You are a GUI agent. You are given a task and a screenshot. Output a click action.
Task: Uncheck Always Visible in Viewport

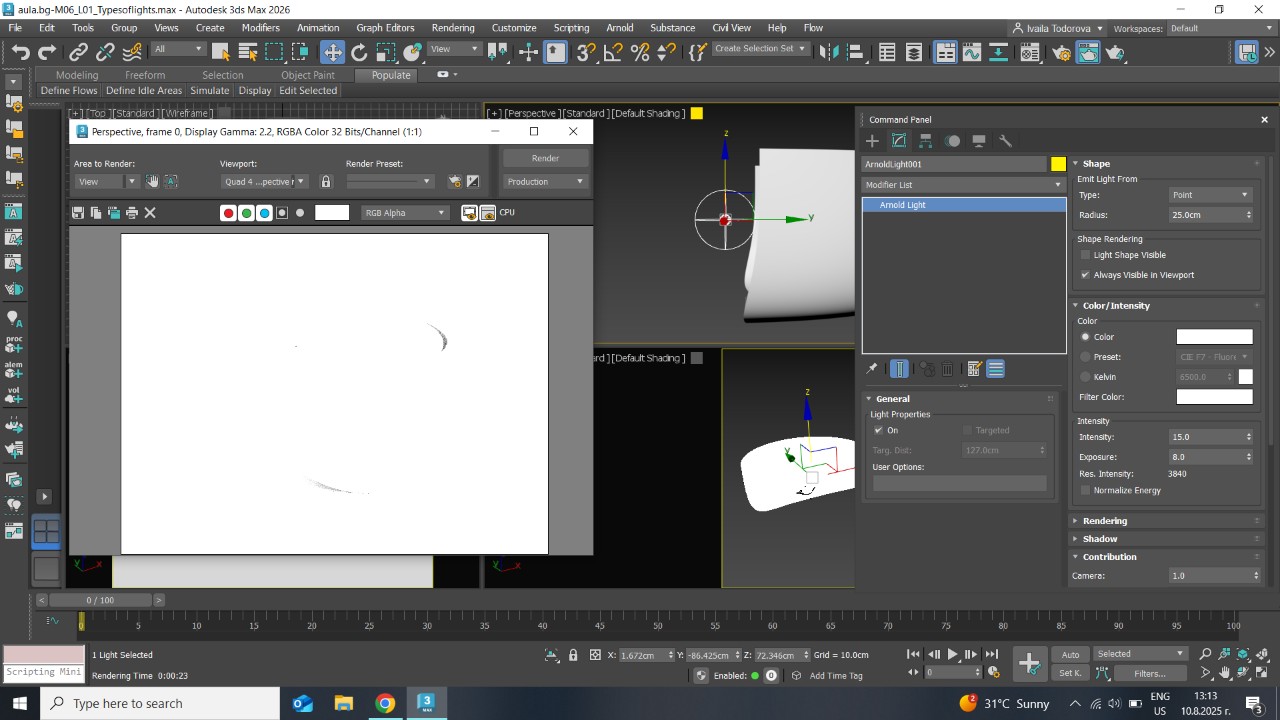(1085, 275)
